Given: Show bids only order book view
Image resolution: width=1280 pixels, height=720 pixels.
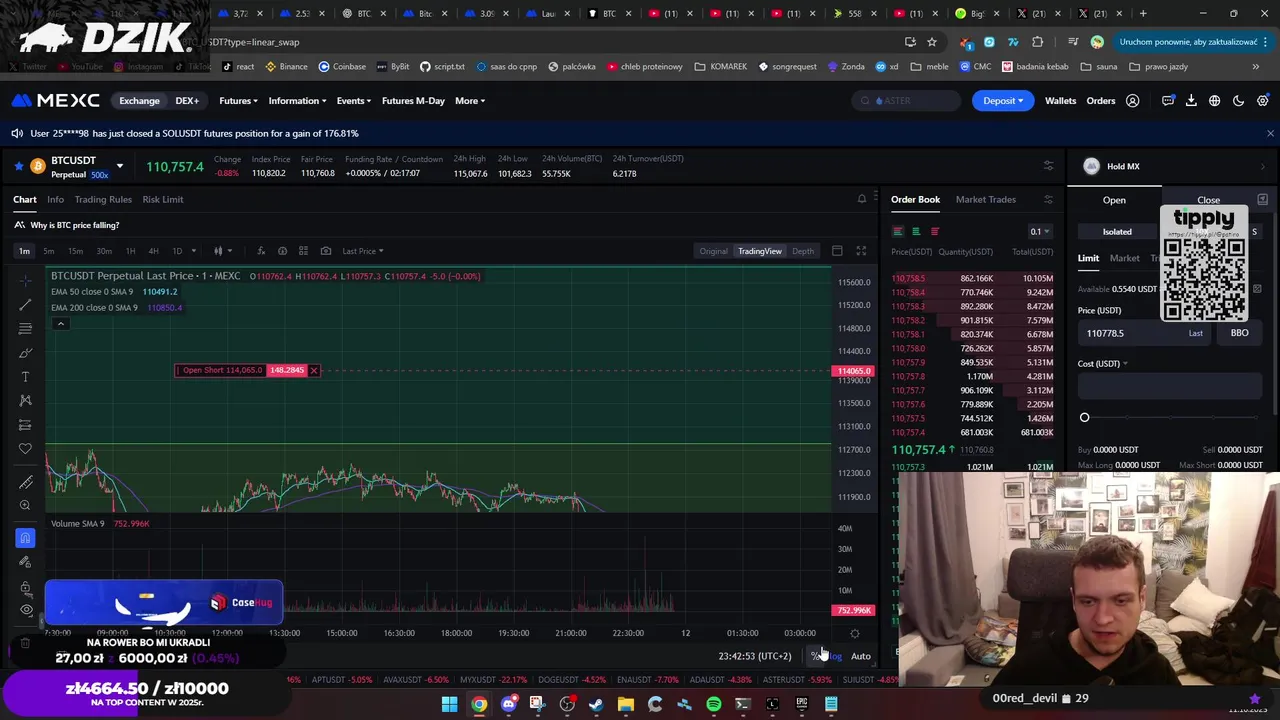Looking at the screenshot, I should click(916, 231).
